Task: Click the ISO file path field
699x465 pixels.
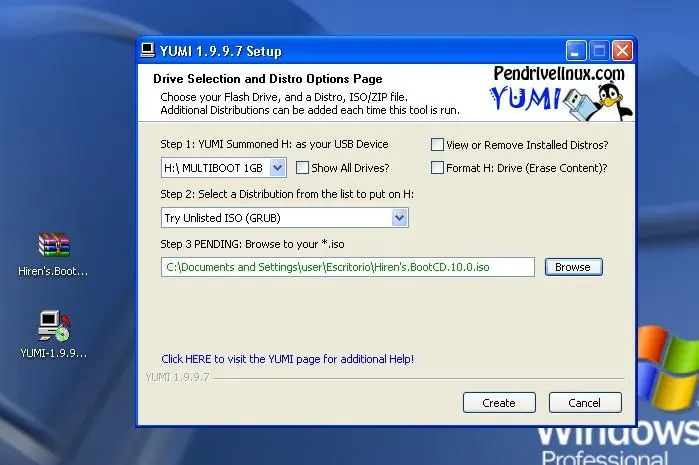Action: click(348, 267)
